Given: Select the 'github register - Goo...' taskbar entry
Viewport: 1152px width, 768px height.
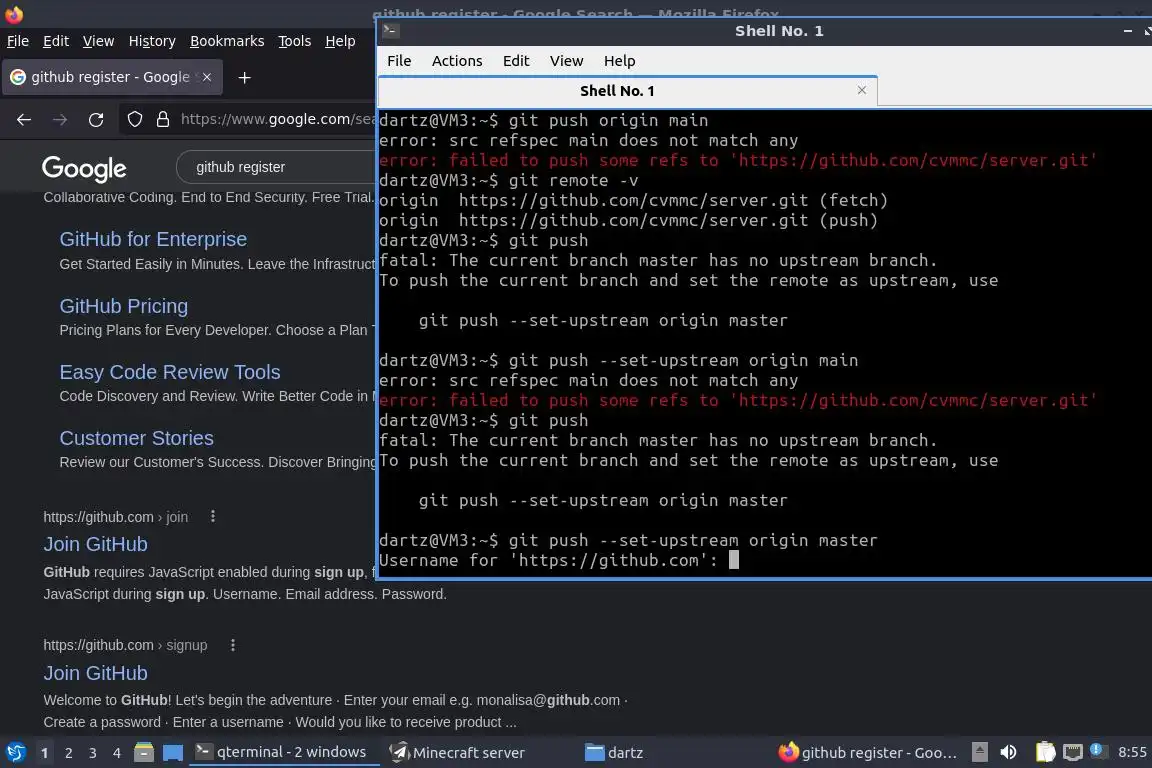Looking at the screenshot, I should [x=868, y=753].
